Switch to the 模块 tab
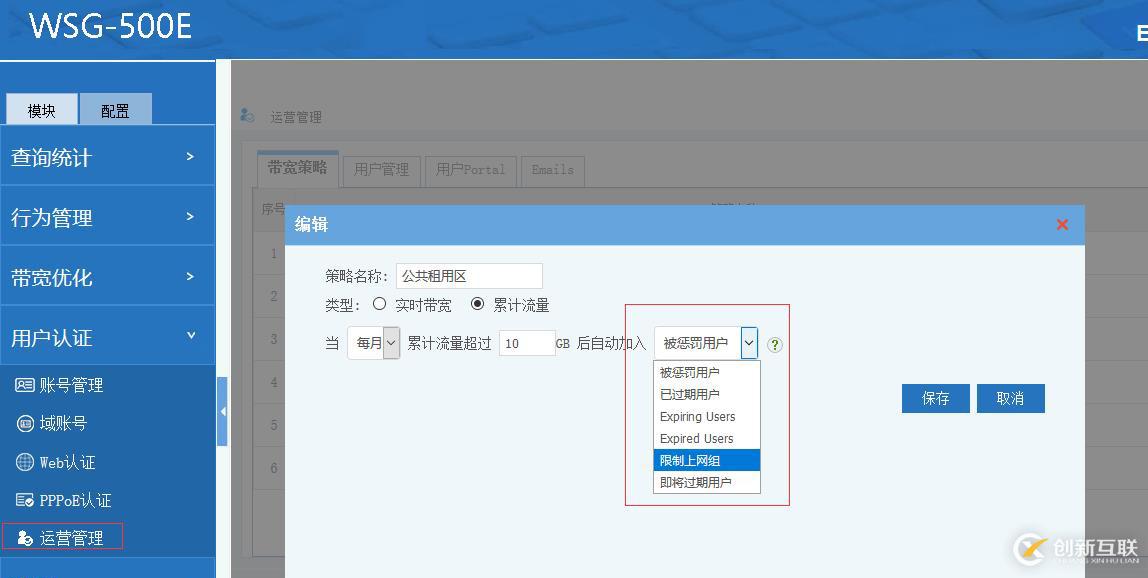 click(x=42, y=110)
